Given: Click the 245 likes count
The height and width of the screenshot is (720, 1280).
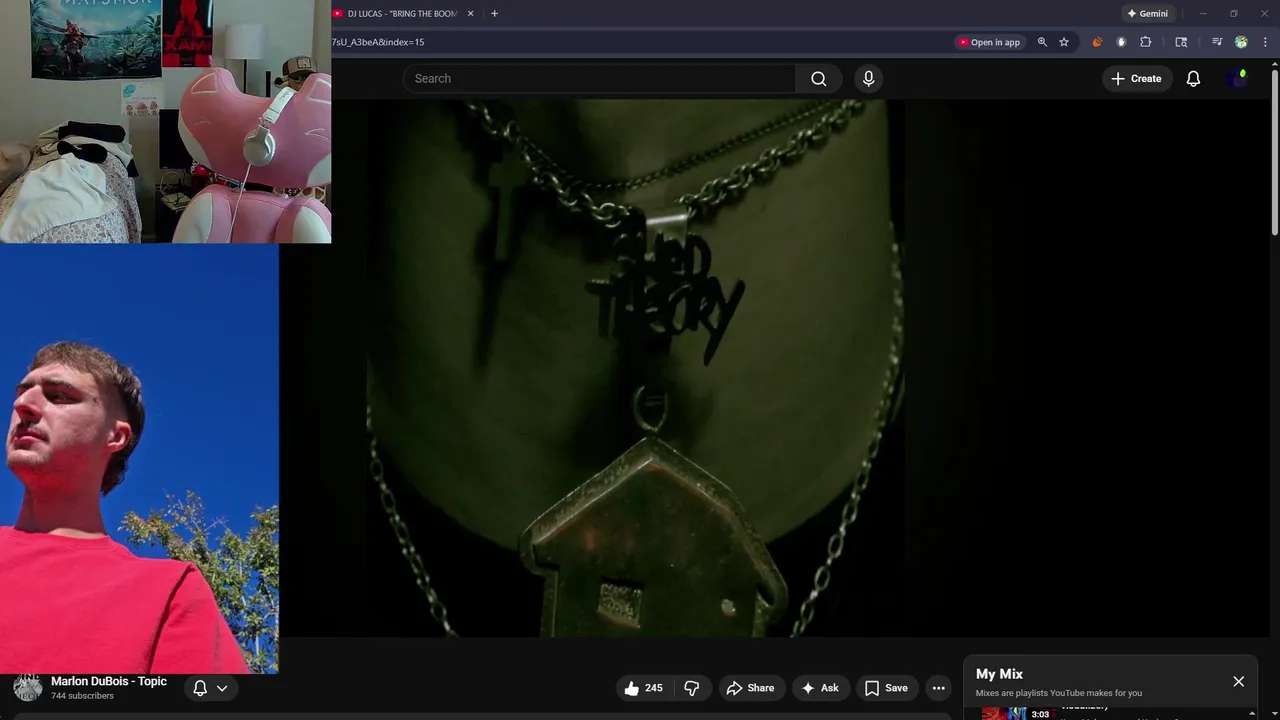Looking at the screenshot, I should click(654, 688).
